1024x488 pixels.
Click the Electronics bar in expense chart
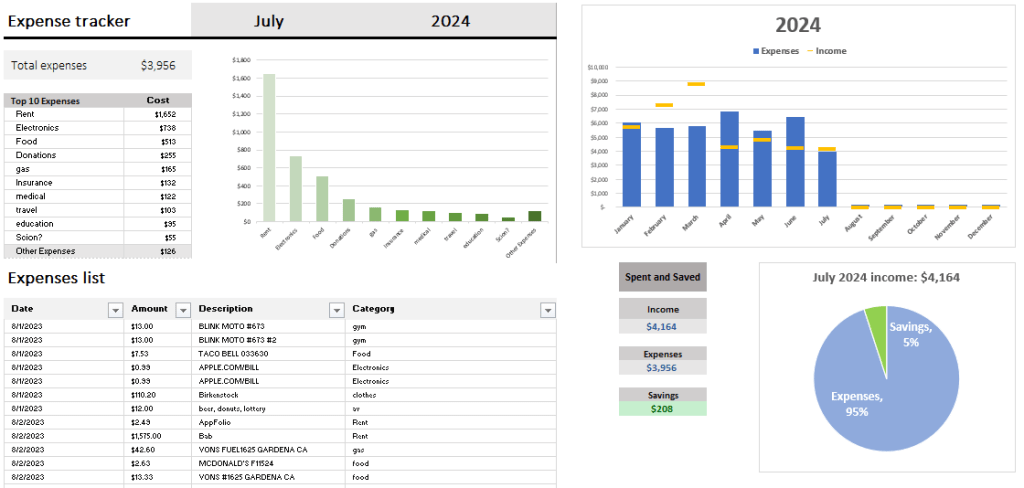tap(296, 189)
